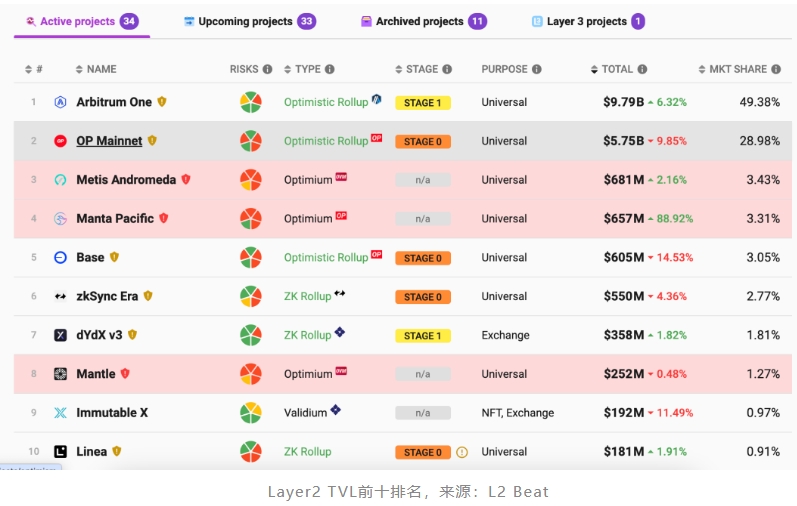Click the n/a stage badge for Immutable X

(x=423, y=413)
